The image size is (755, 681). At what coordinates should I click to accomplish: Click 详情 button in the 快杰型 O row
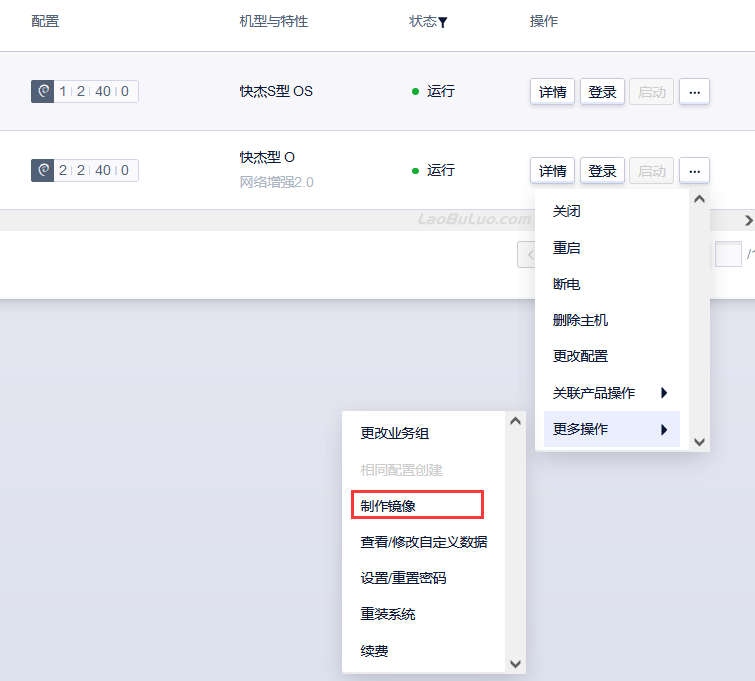tap(552, 170)
